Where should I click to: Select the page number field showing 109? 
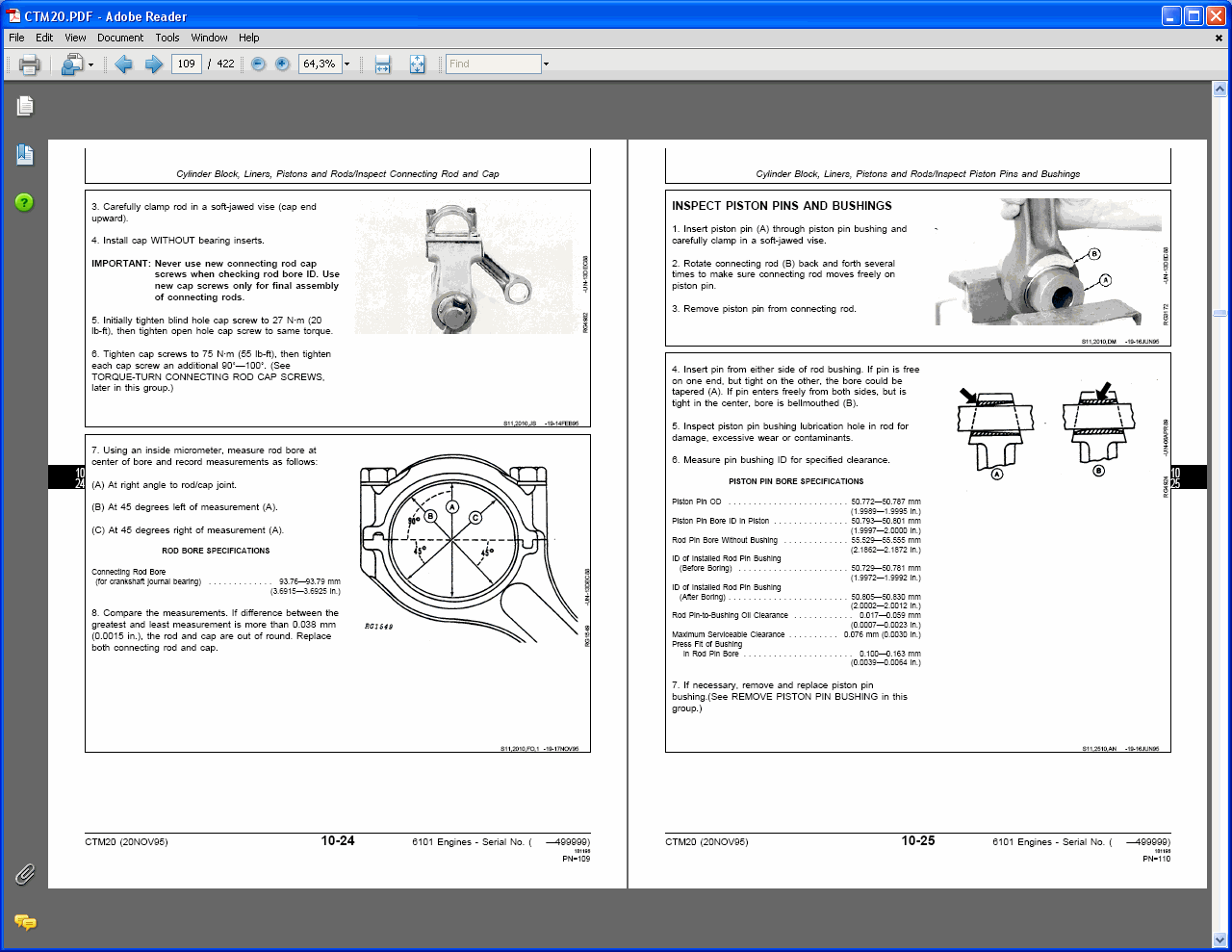click(186, 64)
